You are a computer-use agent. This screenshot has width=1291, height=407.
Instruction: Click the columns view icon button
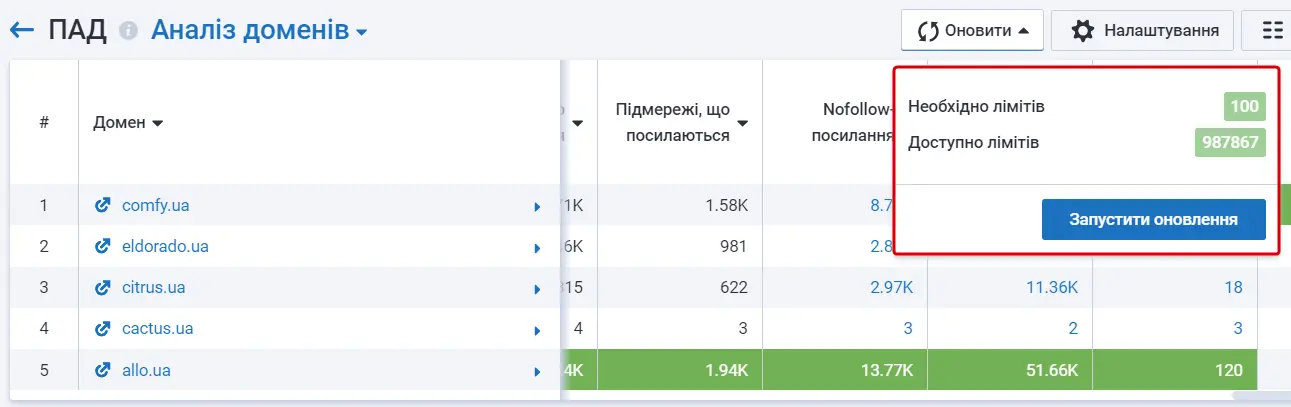[1270, 30]
